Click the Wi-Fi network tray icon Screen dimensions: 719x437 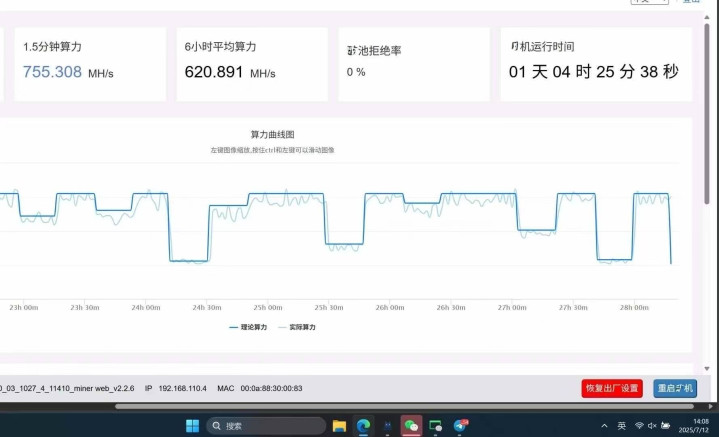(x=639, y=426)
